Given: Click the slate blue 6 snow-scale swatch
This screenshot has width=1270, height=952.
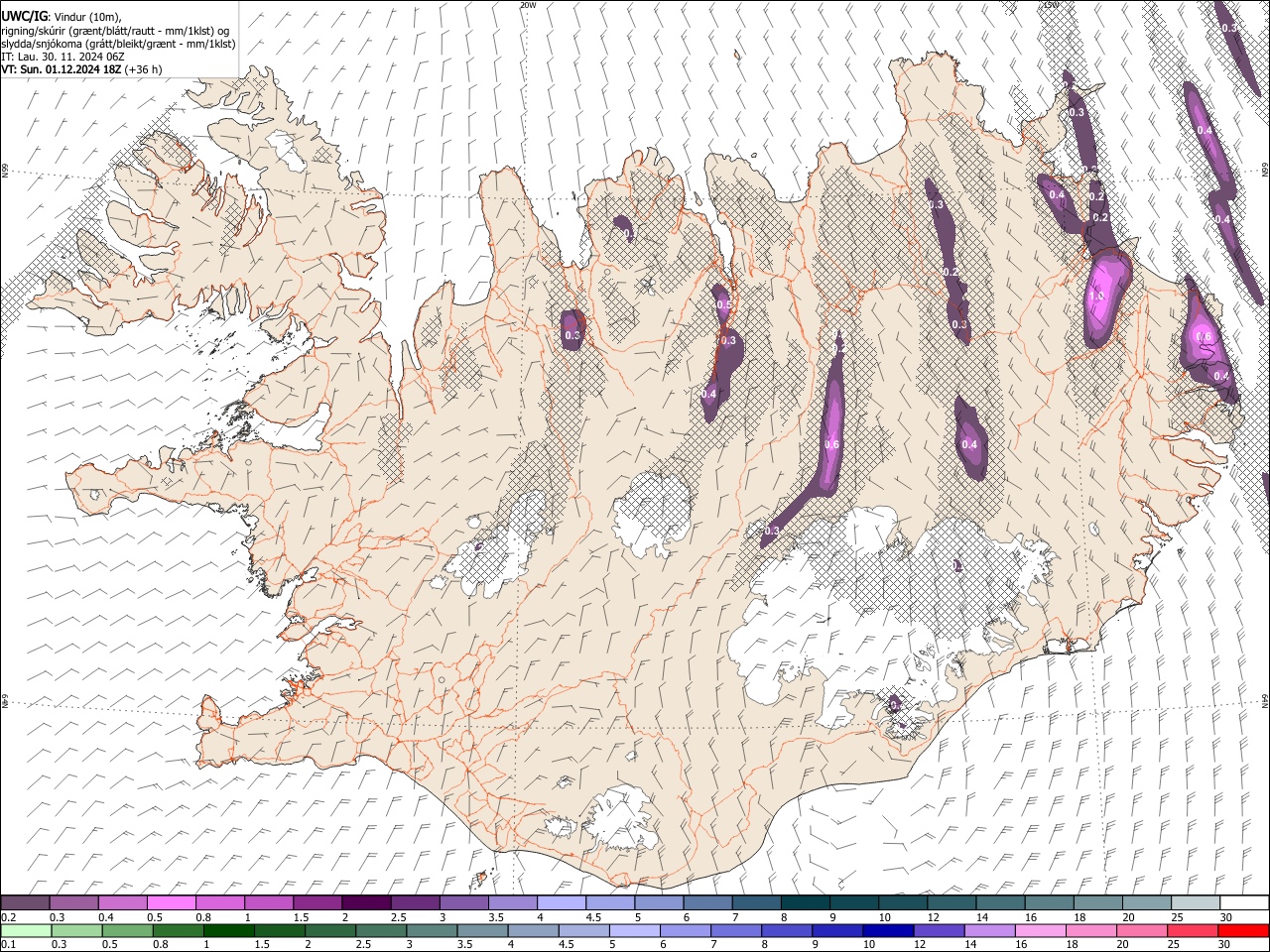Looking at the screenshot, I should 707,903.
